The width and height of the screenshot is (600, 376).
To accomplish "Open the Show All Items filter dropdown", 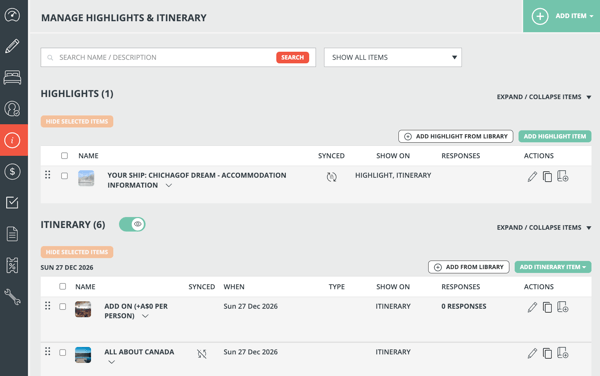I will 393,57.
